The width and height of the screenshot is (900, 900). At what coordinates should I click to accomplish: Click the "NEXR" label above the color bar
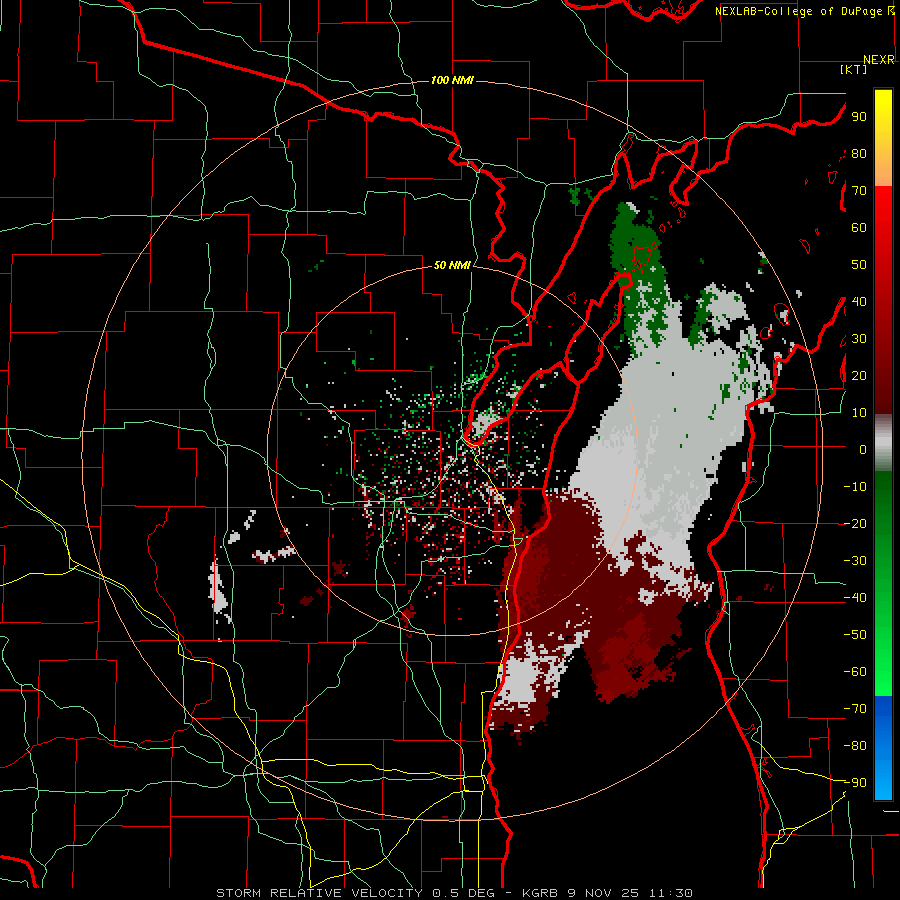tap(879, 60)
